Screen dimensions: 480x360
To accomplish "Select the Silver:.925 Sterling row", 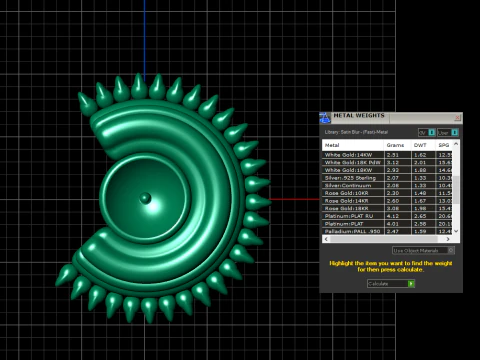I will click(x=387, y=178).
